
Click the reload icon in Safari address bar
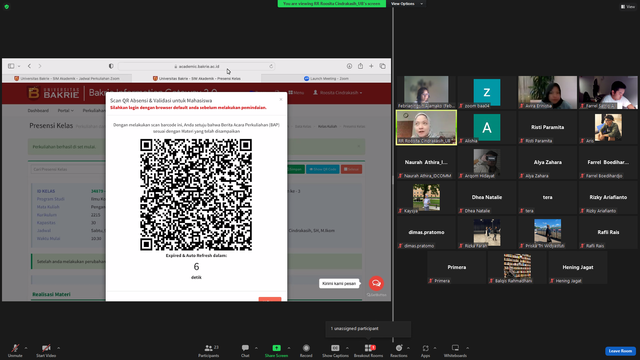click(271, 66)
